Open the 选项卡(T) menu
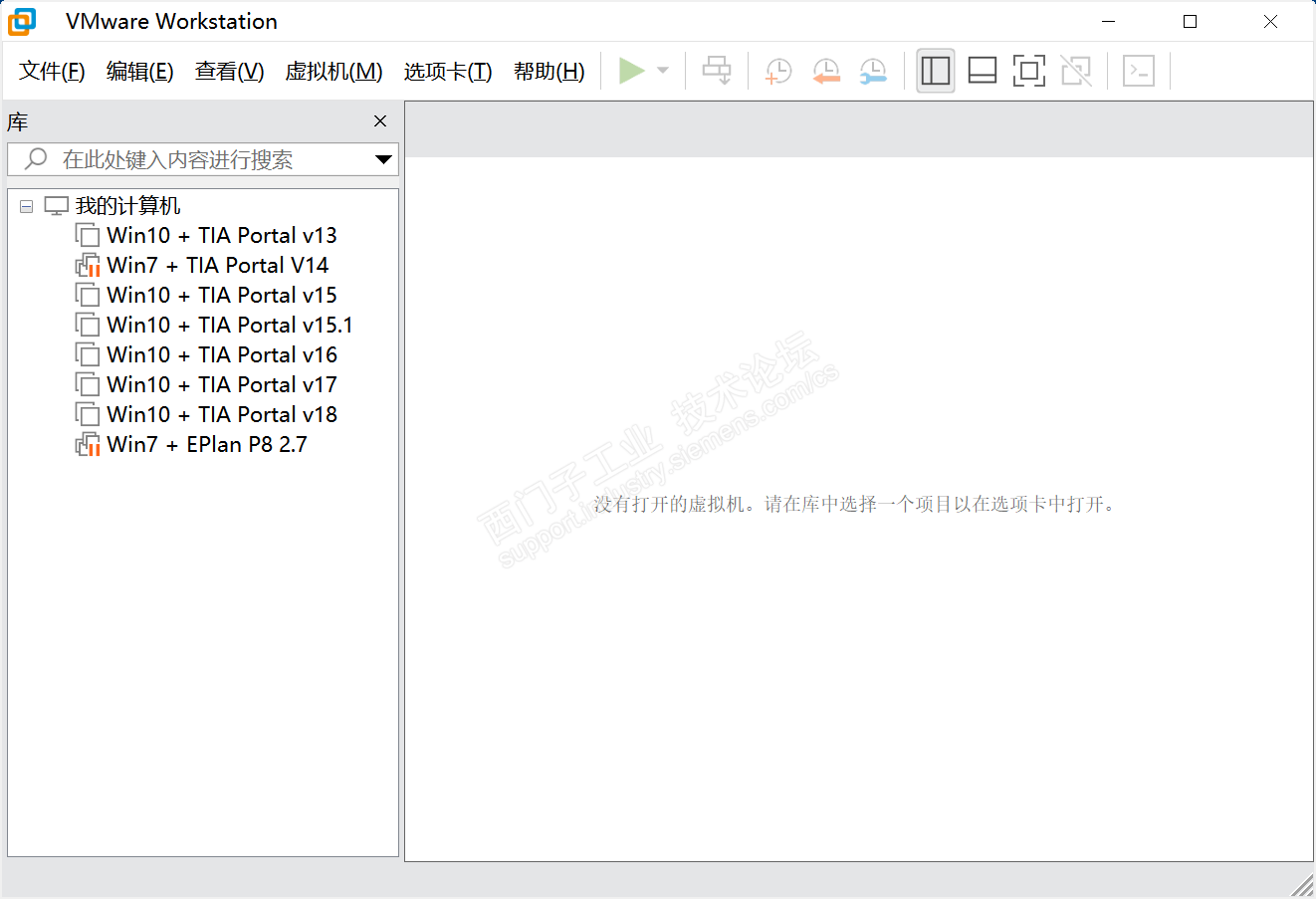This screenshot has height=899, width=1316. pos(448,71)
